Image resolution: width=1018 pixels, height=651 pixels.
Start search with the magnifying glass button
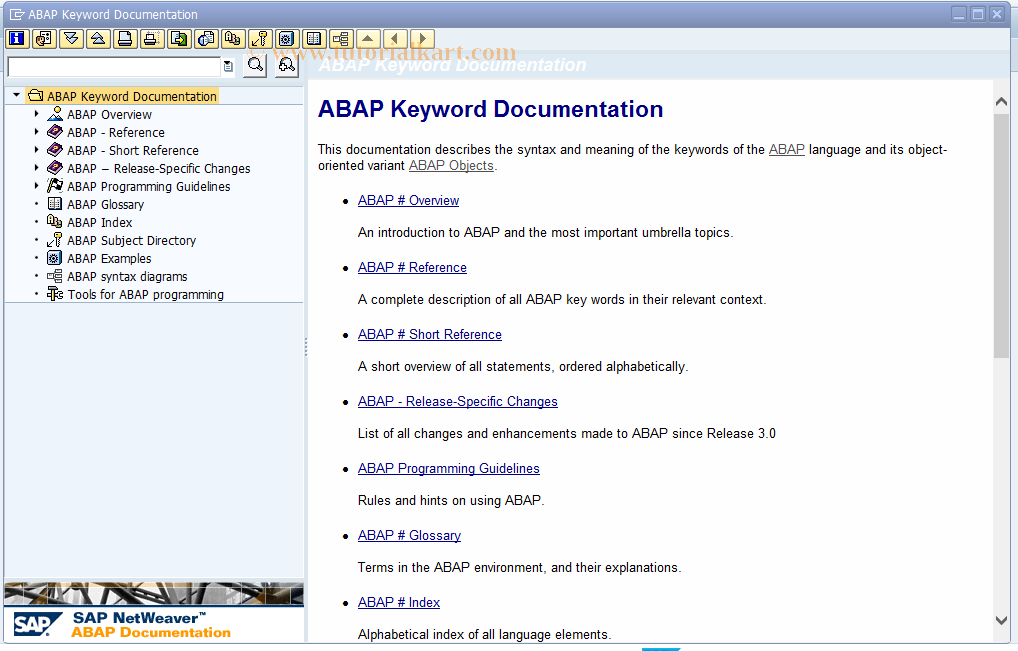(255, 66)
